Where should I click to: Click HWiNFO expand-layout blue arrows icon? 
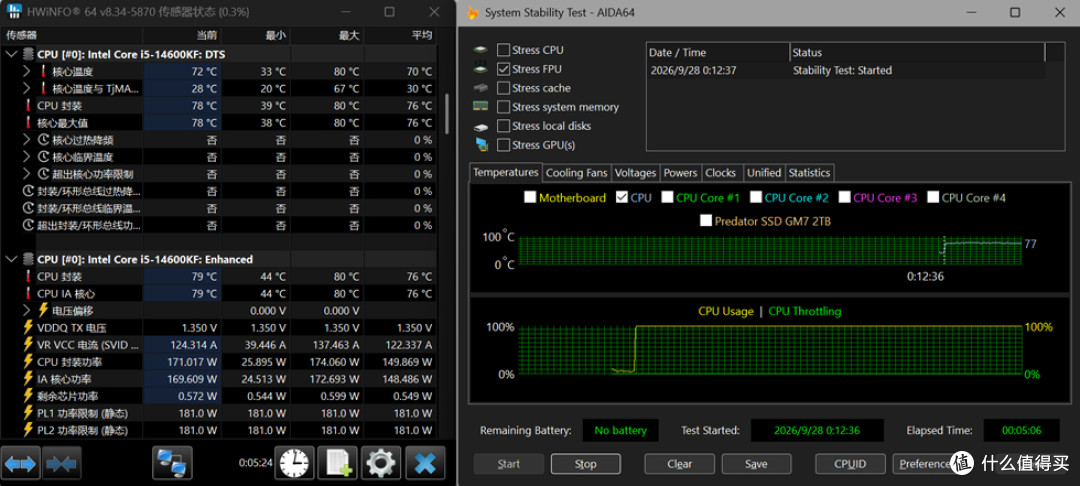[21, 463]
